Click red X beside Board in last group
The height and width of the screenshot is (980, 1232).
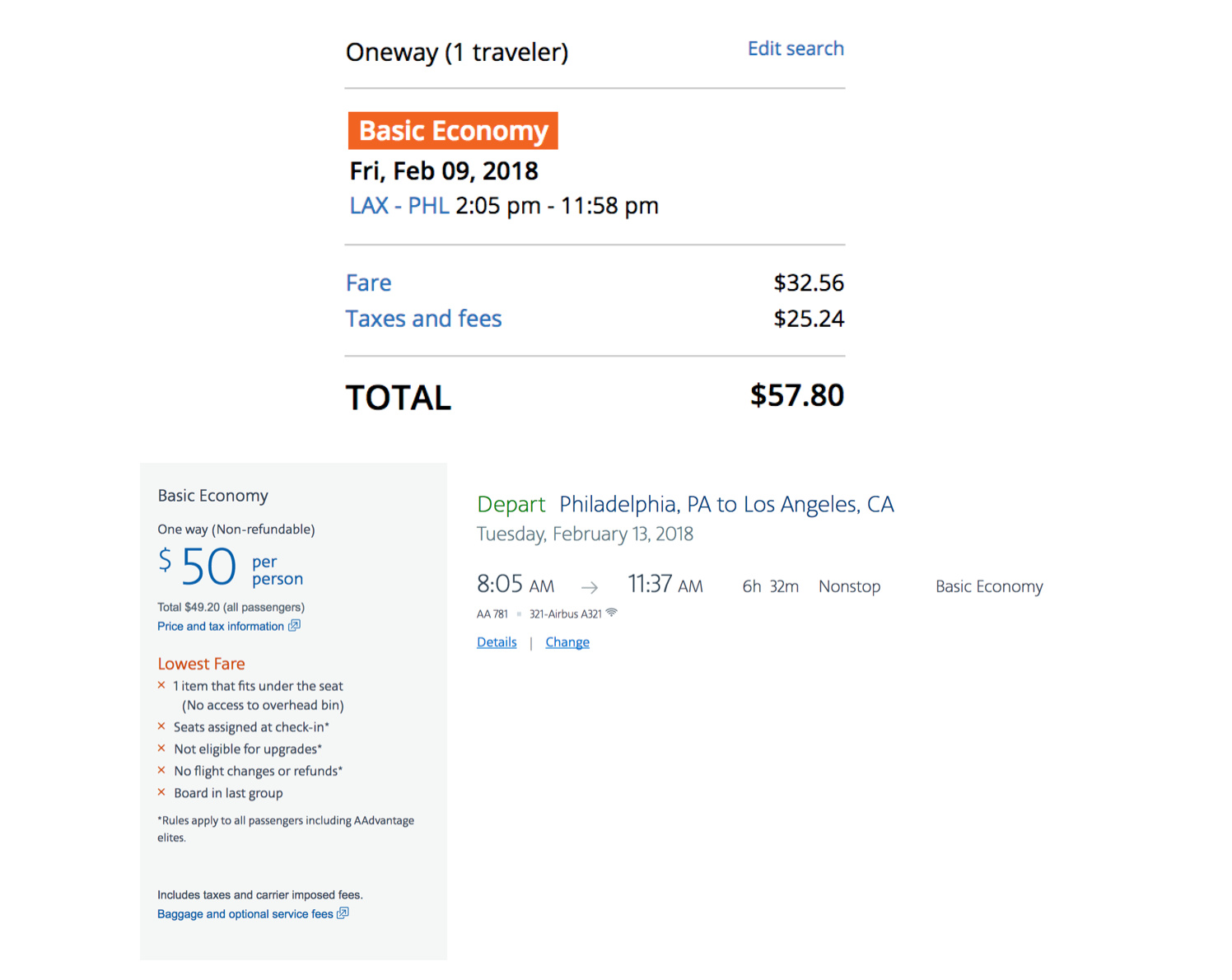point(161,792)
